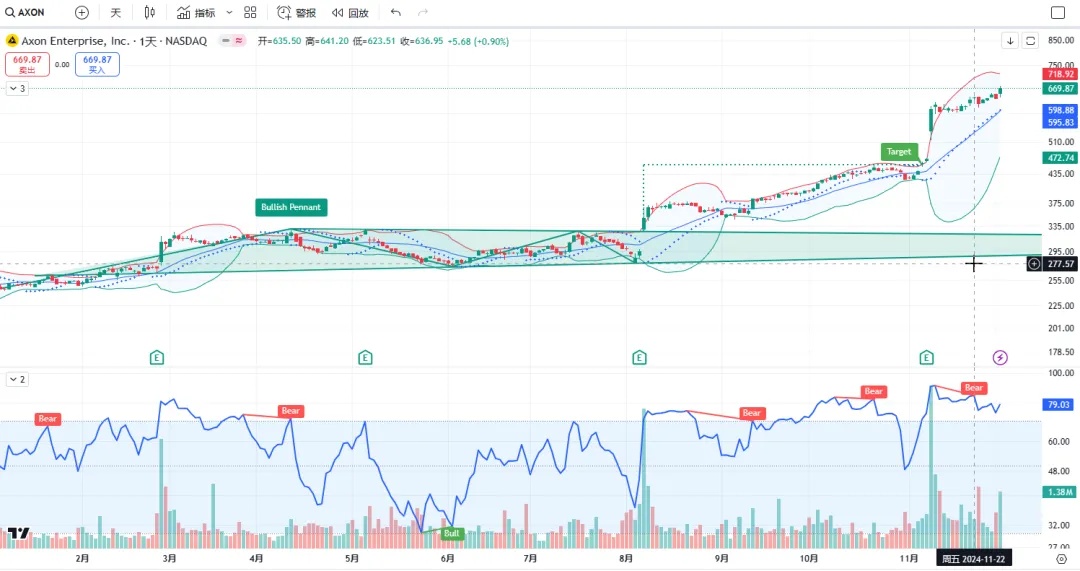Click the undo arrow icon
This screenshot has height=571, width=1080.
(x=396, y=13)
